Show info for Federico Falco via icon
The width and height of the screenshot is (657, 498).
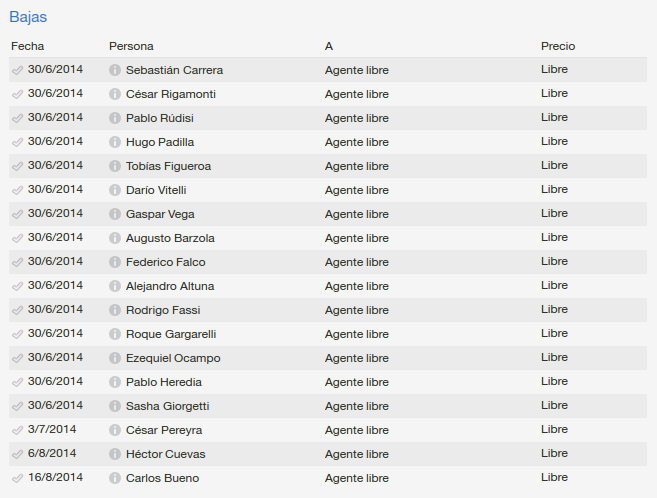pos(115,262)
